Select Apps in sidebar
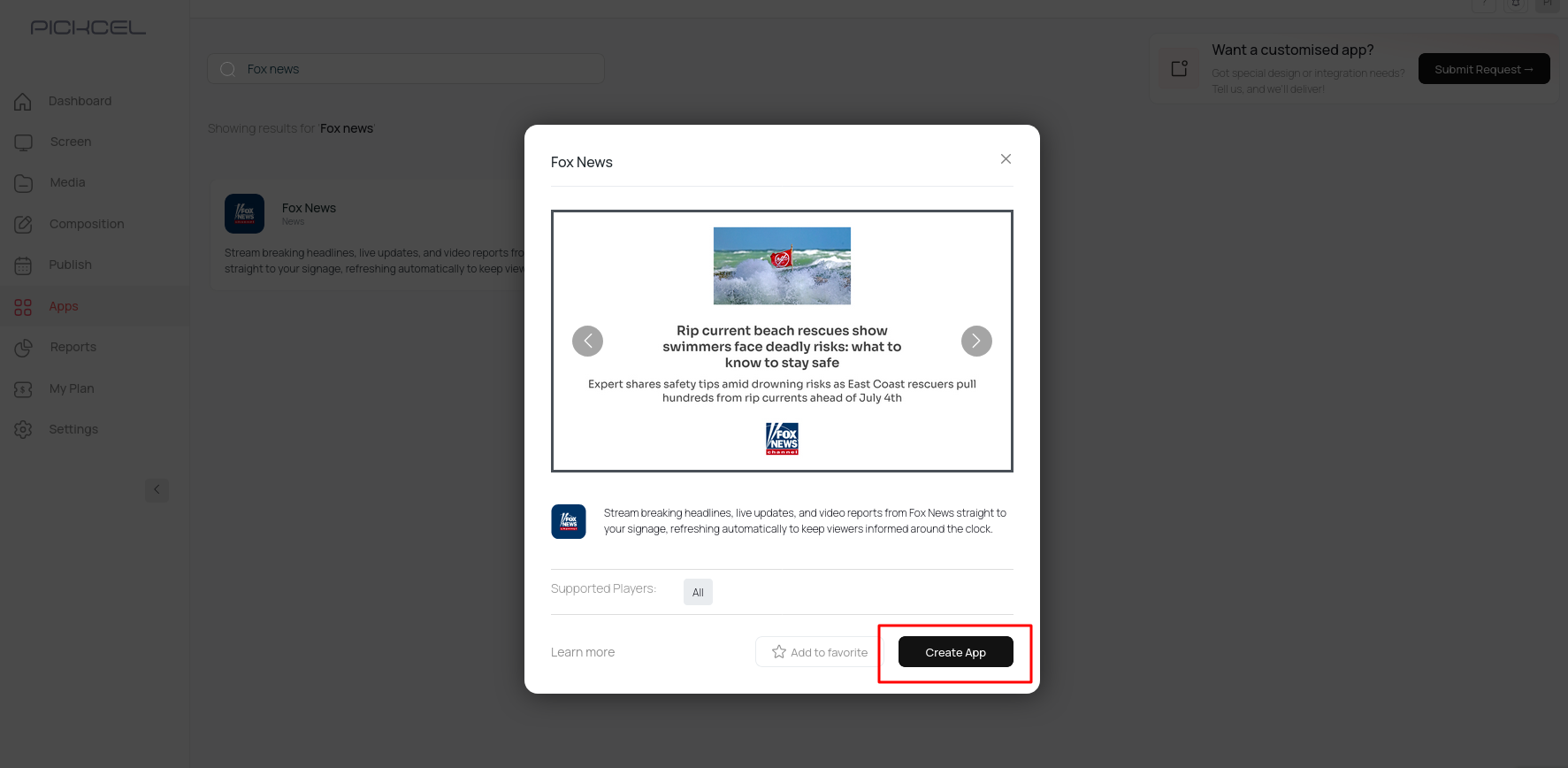 click(64, 306)
